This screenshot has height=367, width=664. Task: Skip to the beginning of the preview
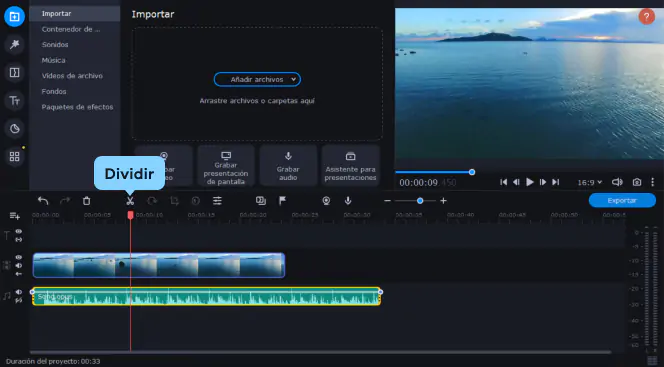coord(504,182)
